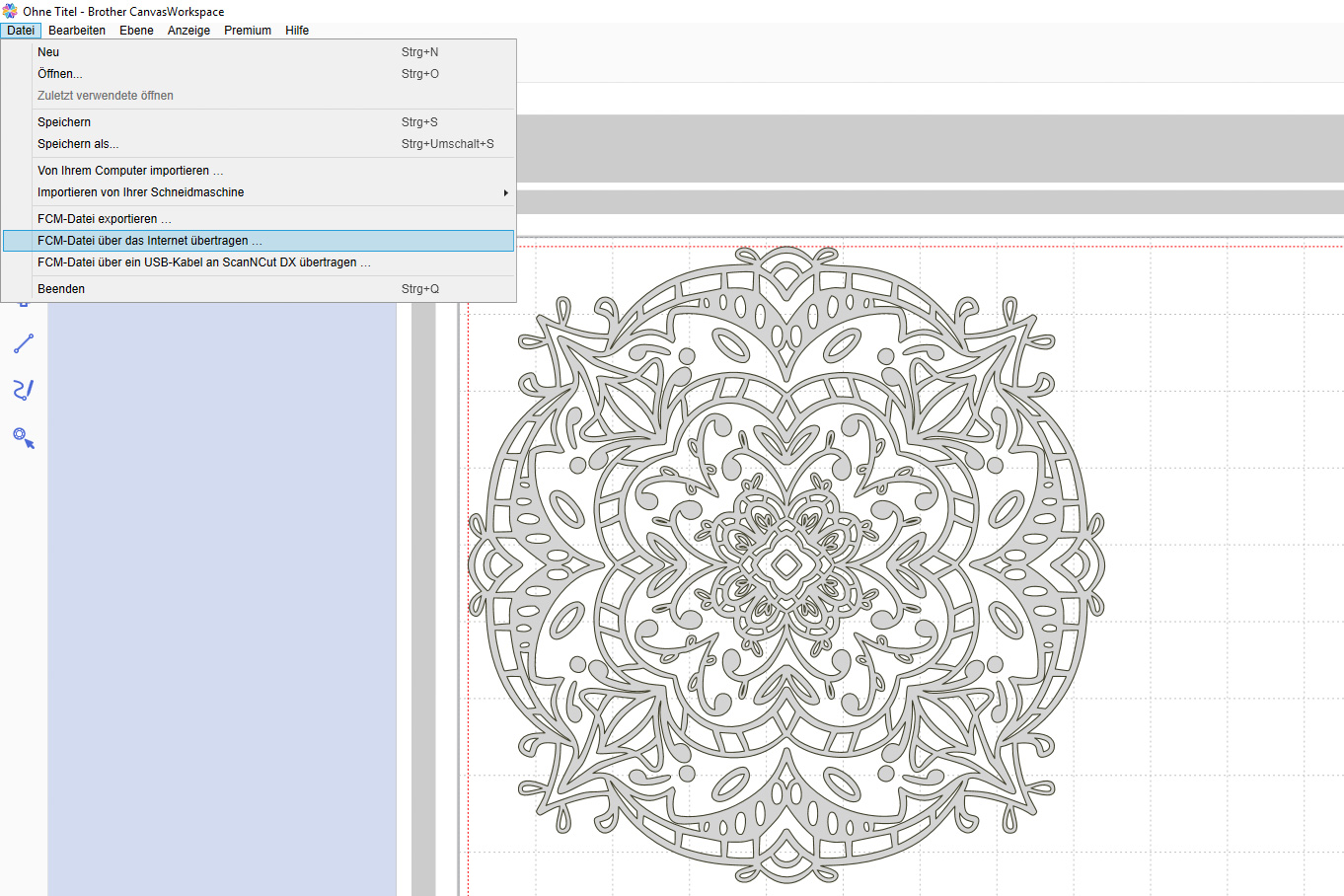Select the rhinestone placement tool icon
Image resolution: width=1344 pixels, height=896 pixels.
tap(24, 437)
